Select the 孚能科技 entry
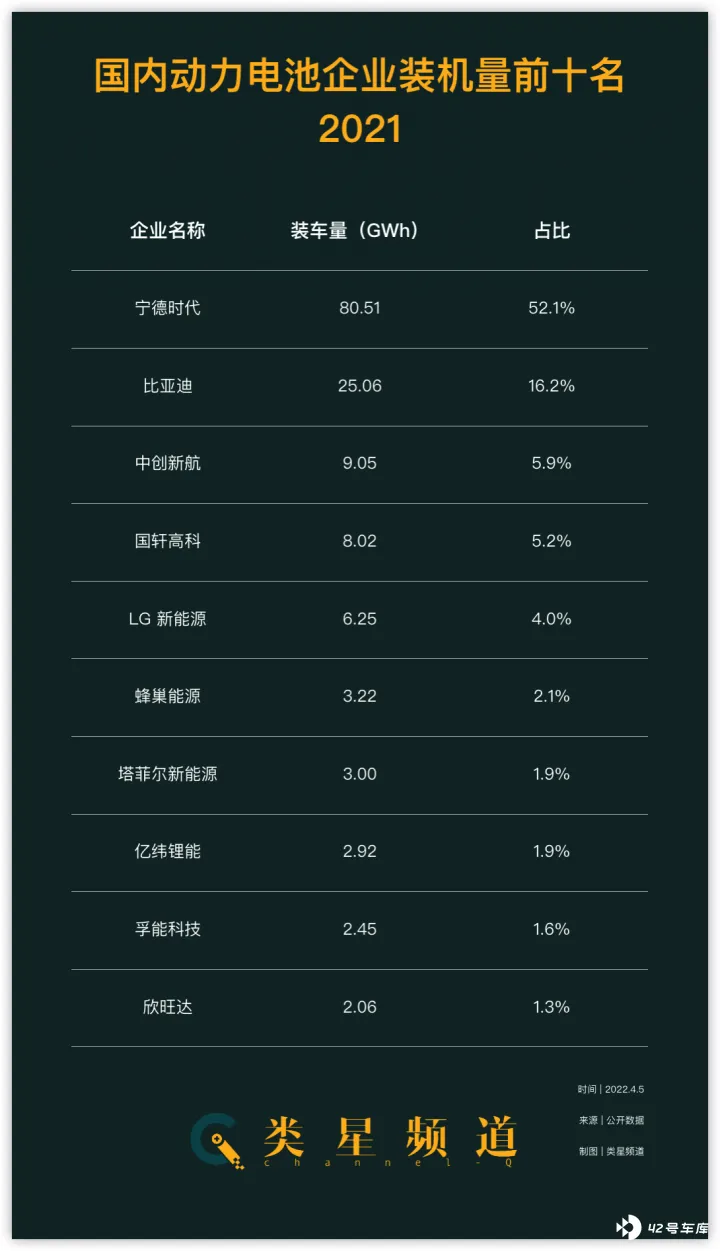The image size is (720, 1251). click(x=168, y=929)
